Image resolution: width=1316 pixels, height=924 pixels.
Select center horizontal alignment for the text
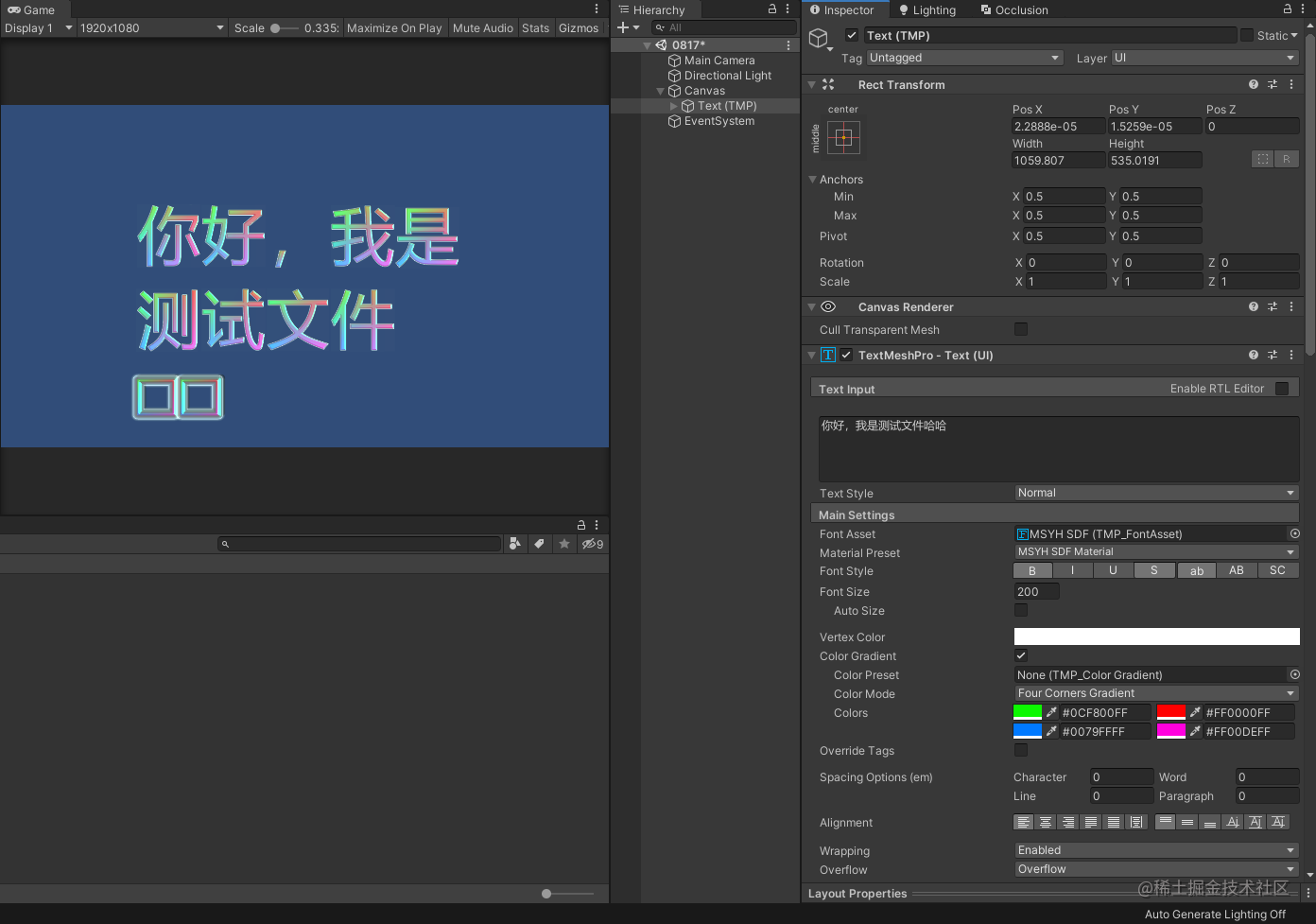[1046, 822]
